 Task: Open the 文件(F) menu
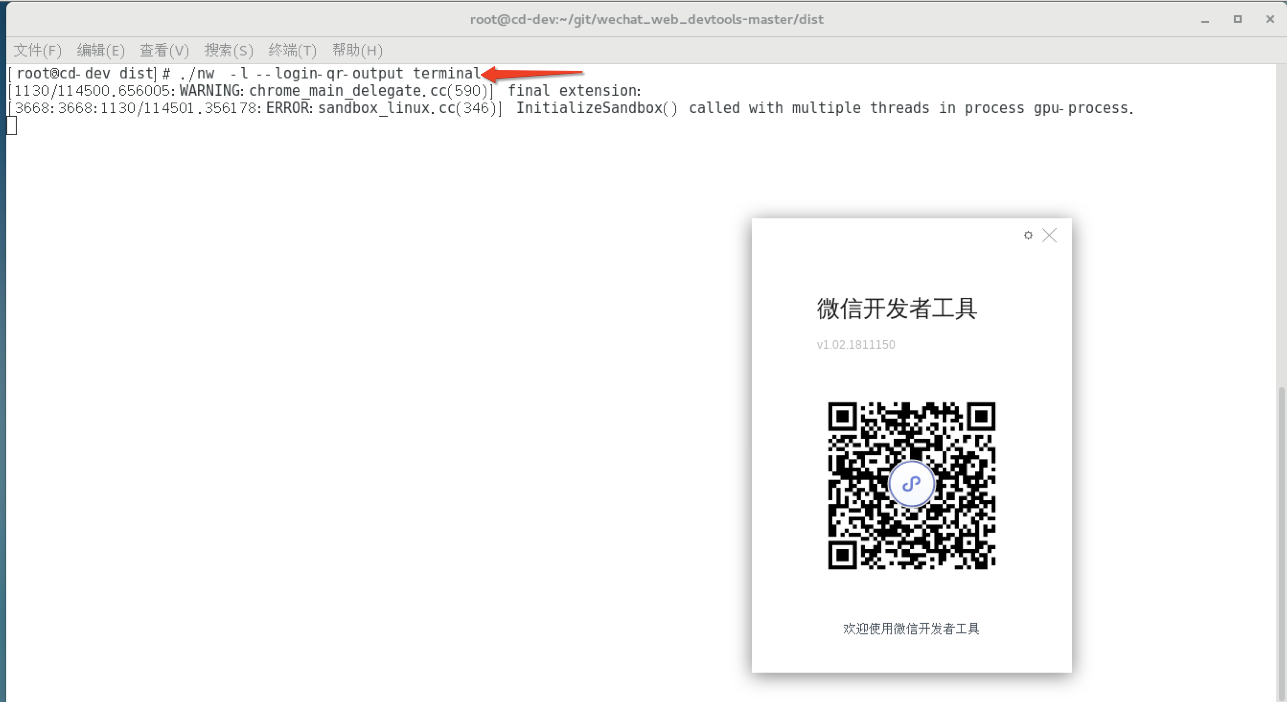36,49
